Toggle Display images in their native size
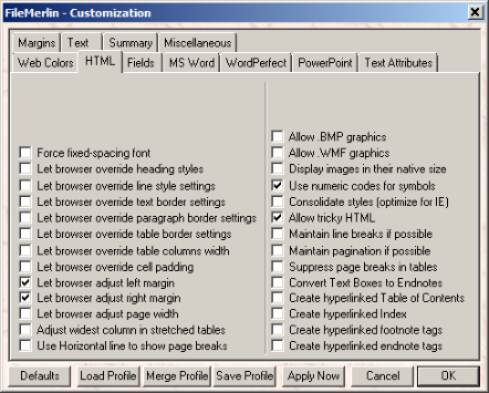 point(277,169)
